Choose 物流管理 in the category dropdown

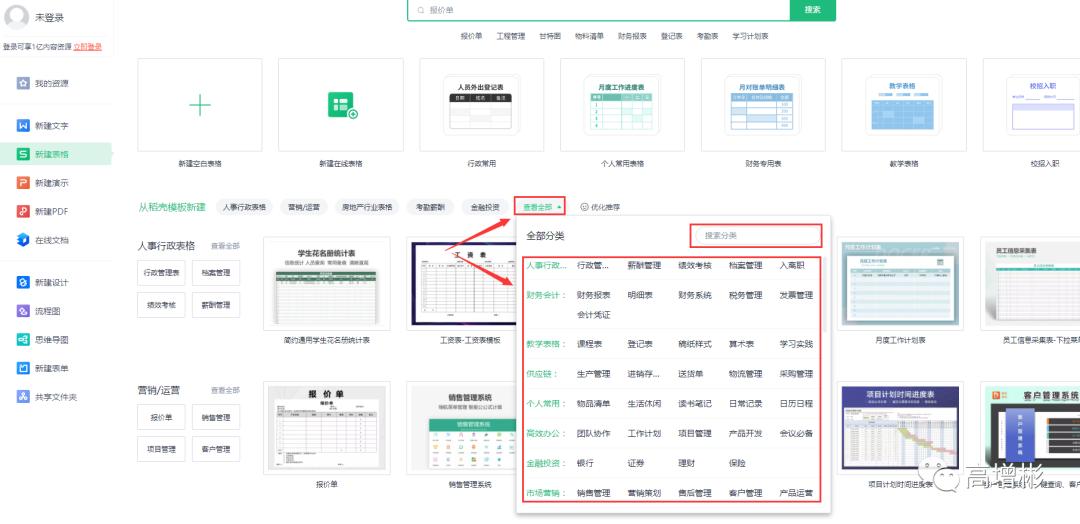point(745,374)
